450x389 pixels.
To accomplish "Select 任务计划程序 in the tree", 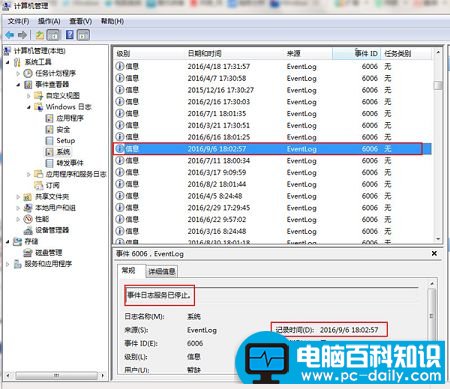I will (55, 73).
